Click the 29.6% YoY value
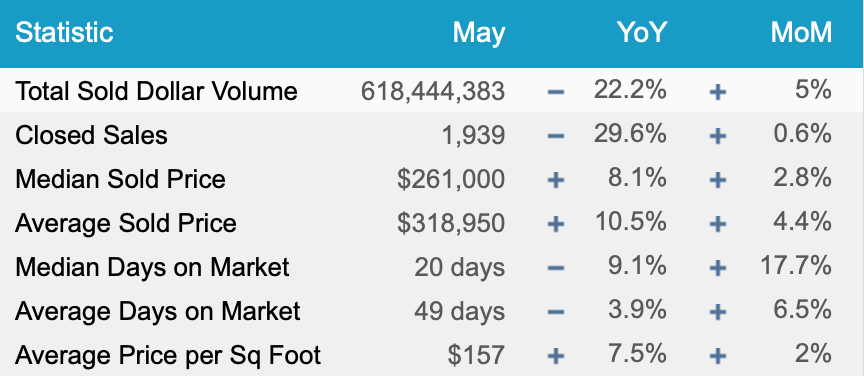Image resolution: width=864 pixels, height=376 pixels. pyautogui.click(x=630, y=133)
